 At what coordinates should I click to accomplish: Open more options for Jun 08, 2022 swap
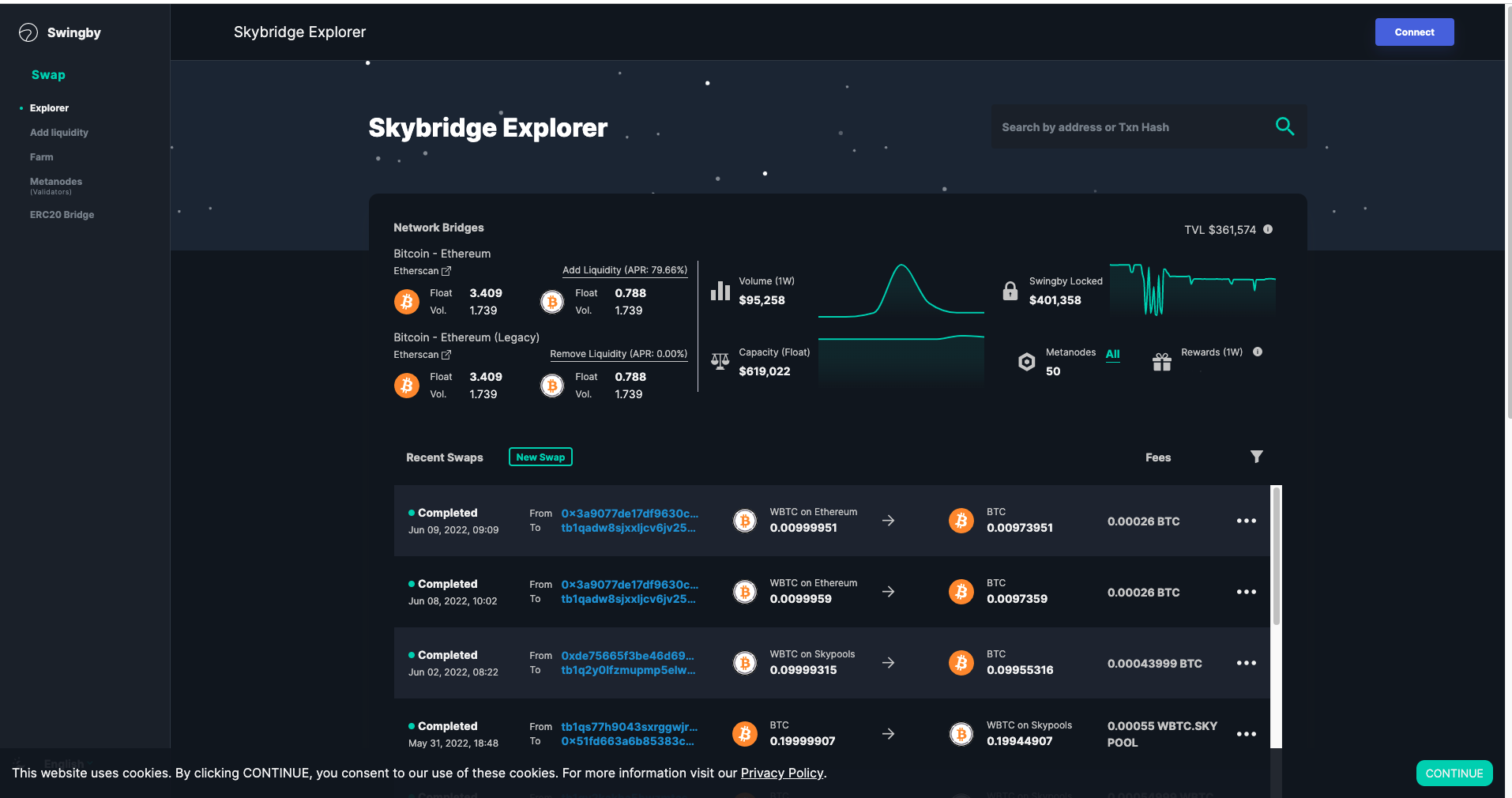(x=1247, y=592)
